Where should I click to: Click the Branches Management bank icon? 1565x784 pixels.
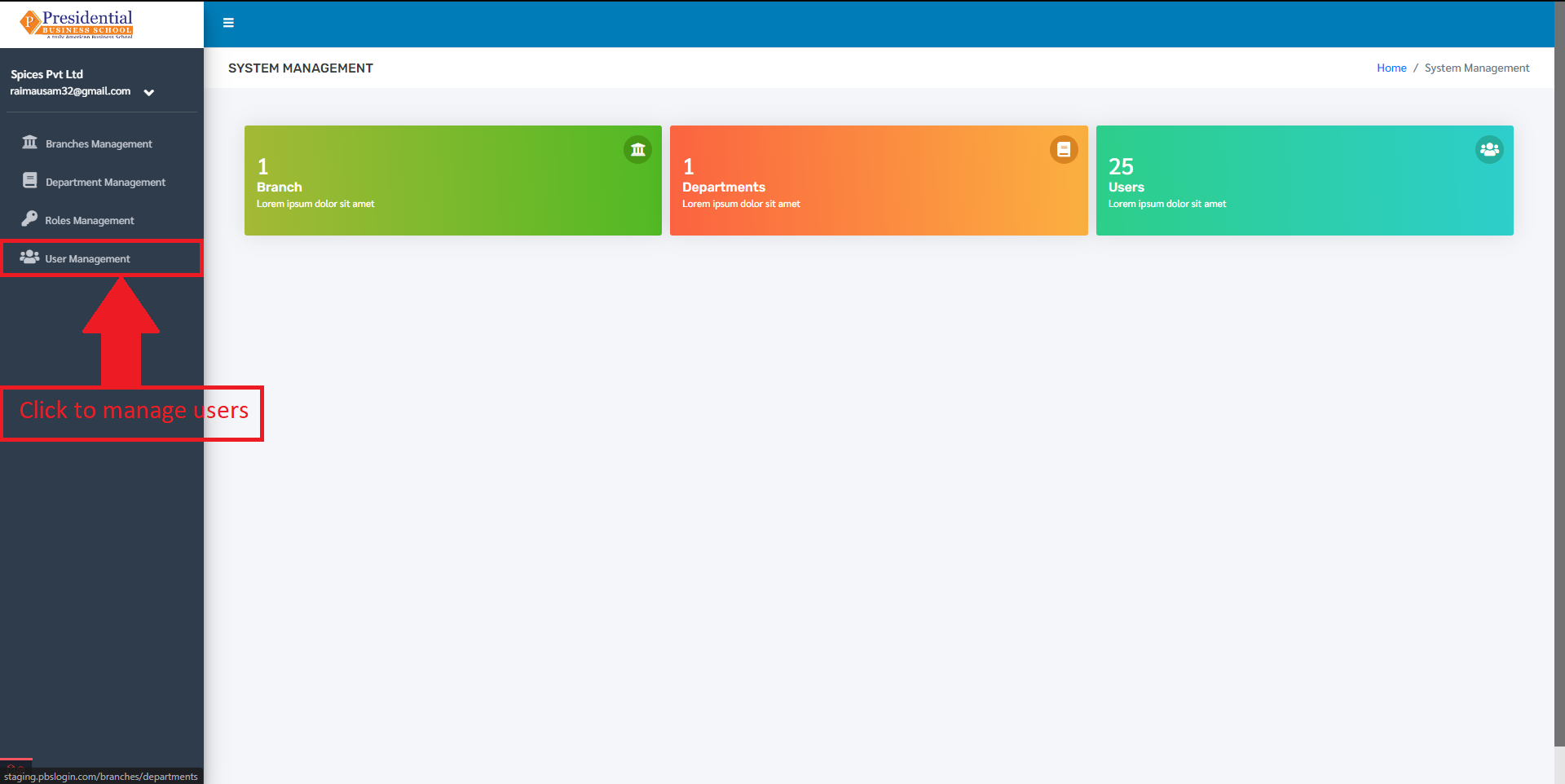point(30,143)
